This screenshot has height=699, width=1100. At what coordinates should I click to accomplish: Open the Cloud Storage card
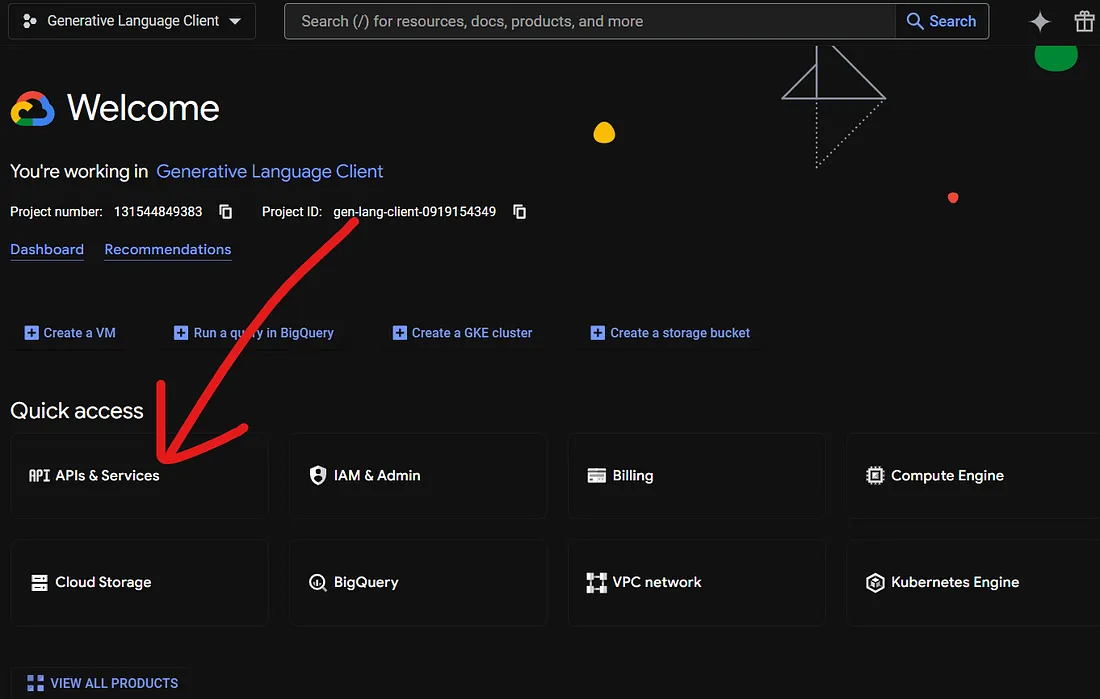(x=139, y=582)
